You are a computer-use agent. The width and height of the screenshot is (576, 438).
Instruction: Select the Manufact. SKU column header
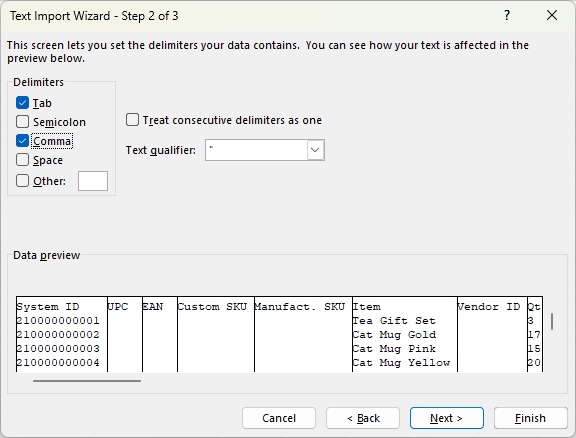coord(300,307)
